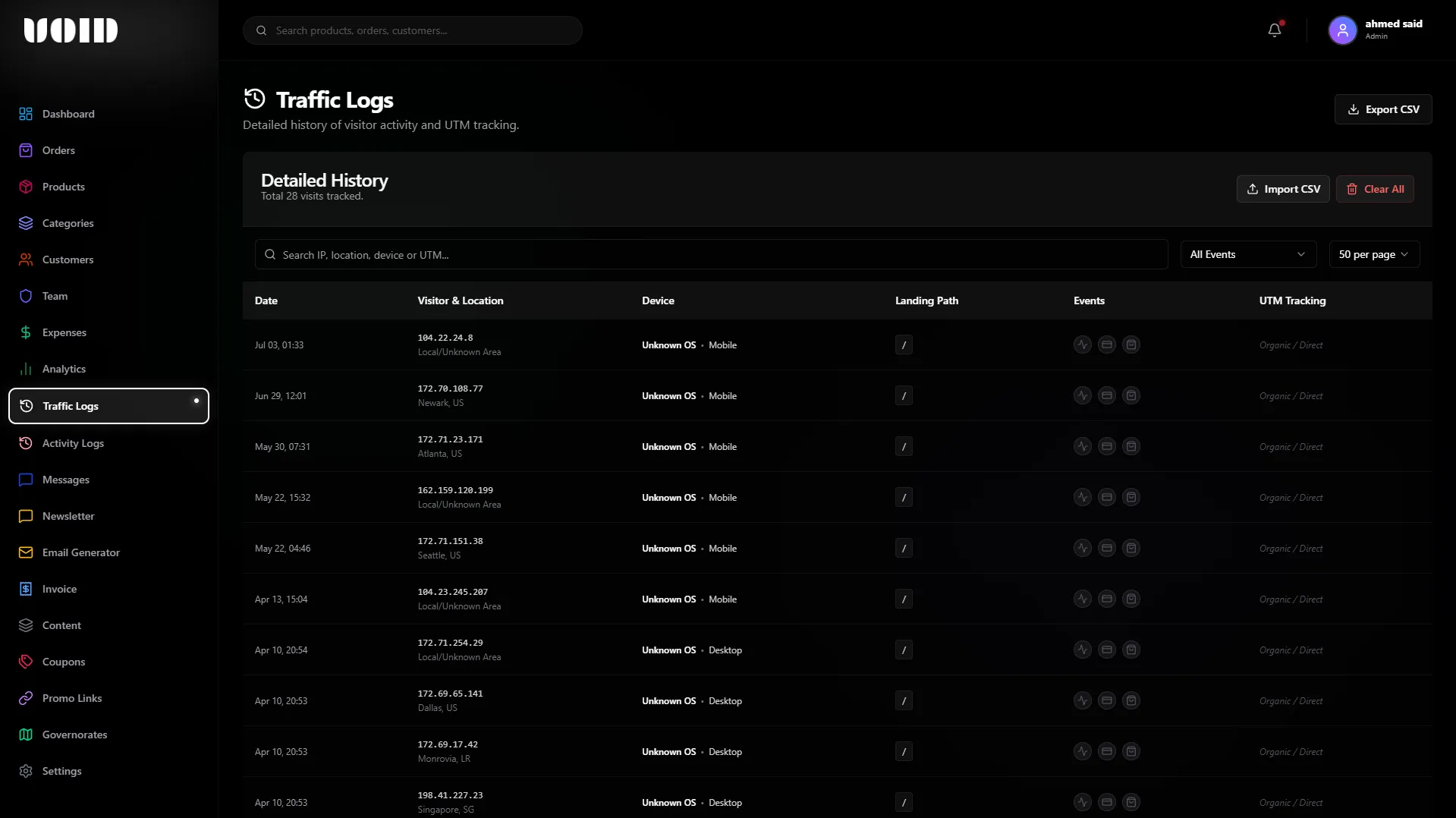Go to Traffic Logs in sidebar
Screen dimensions: 1456x818
(x=108, y=406)
